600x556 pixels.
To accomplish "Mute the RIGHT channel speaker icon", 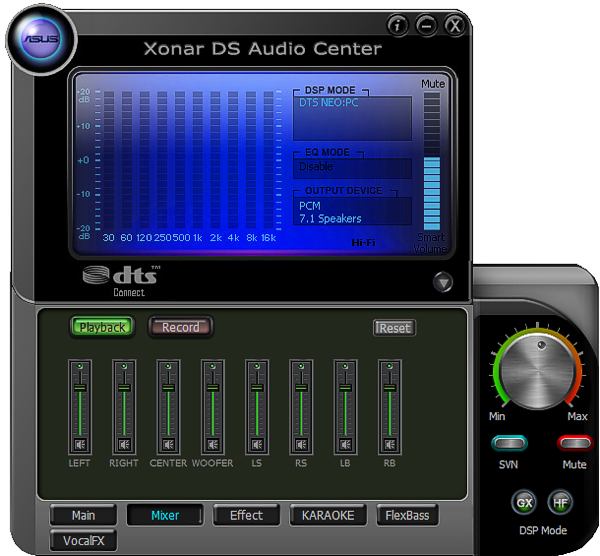I will [x=124, y=445].
